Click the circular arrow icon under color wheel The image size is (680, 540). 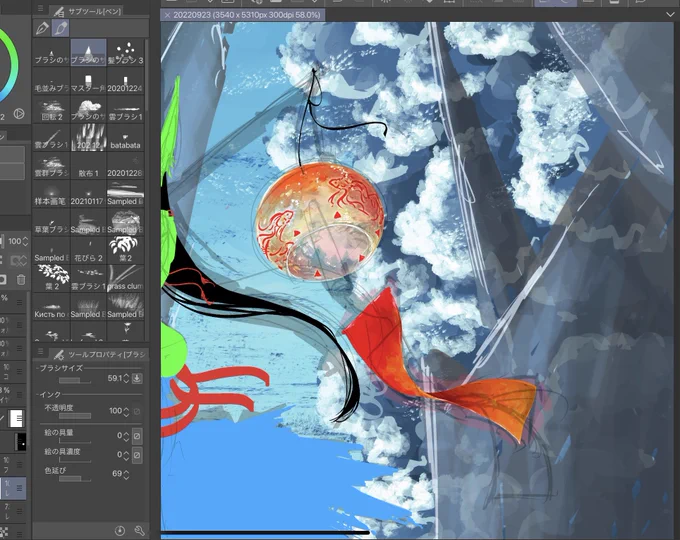(x=19, y=114)
